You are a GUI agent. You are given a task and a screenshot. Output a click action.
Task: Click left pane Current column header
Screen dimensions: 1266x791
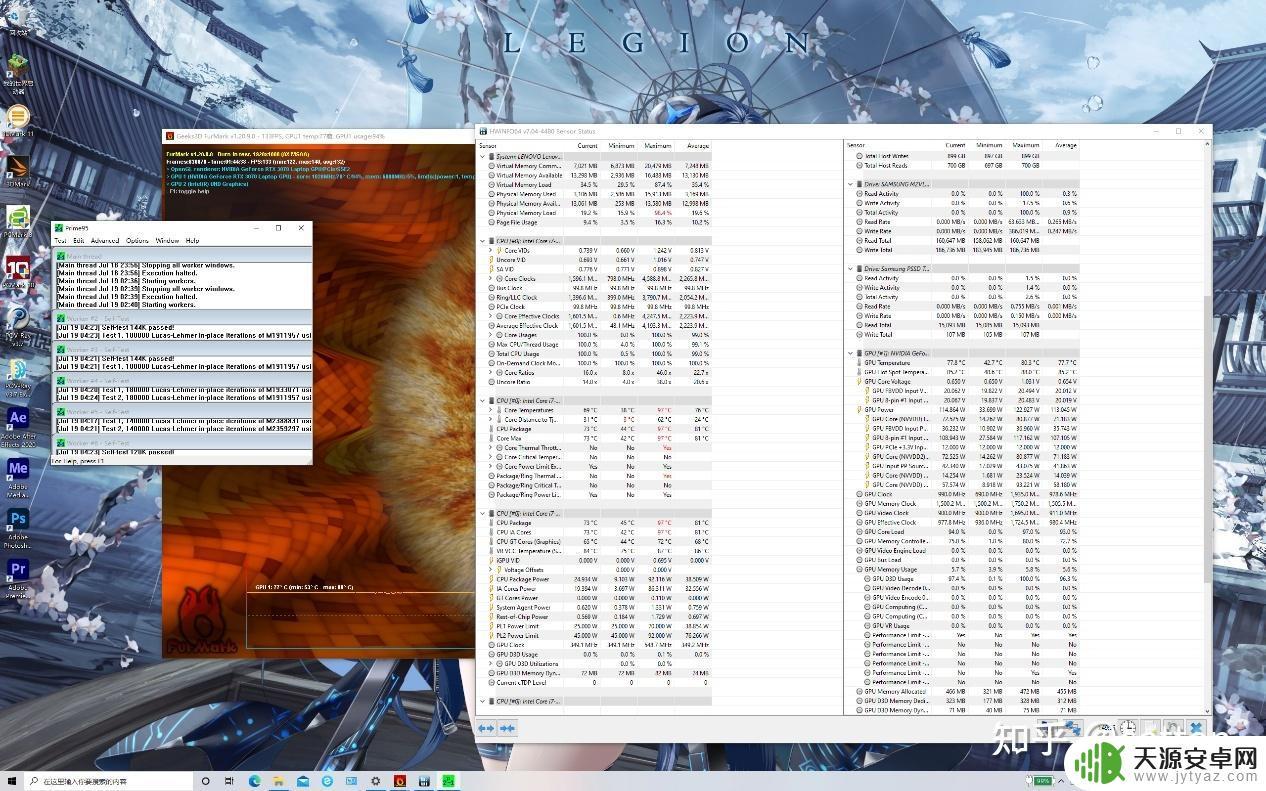585,146
